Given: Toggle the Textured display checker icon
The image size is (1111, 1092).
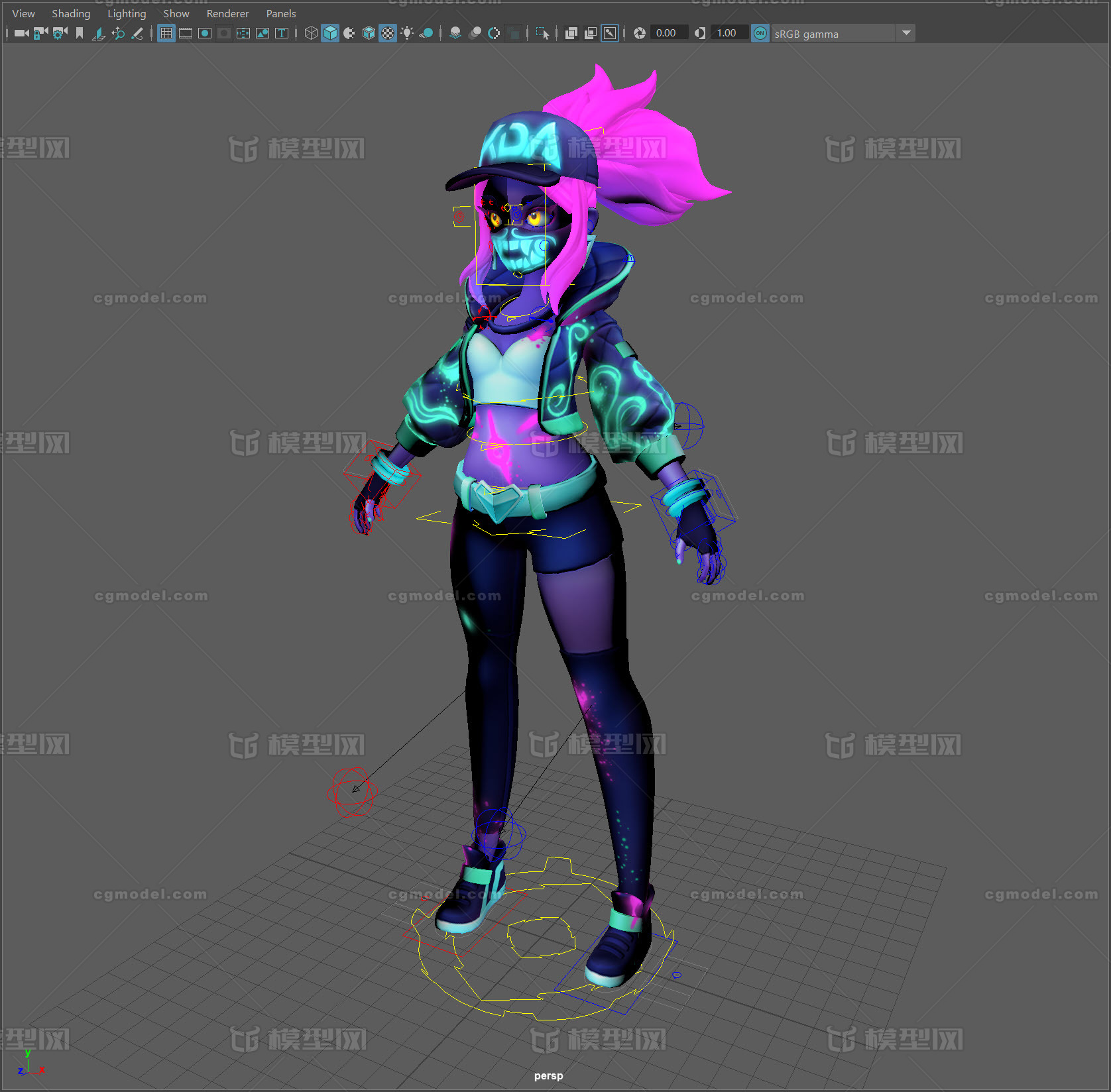Looking at the screenshot, I should pos(388,33).
